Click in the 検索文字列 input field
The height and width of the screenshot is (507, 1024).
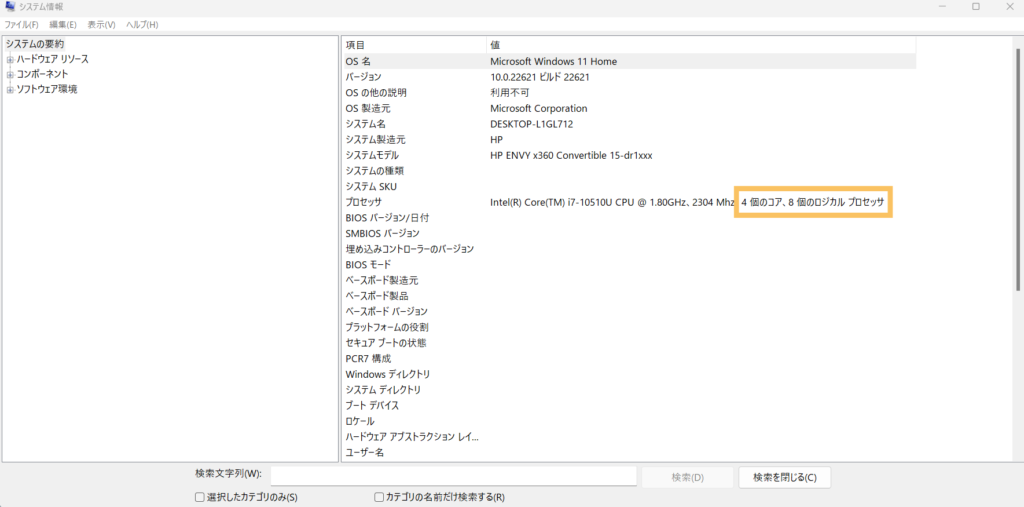(x=453, y=476)
